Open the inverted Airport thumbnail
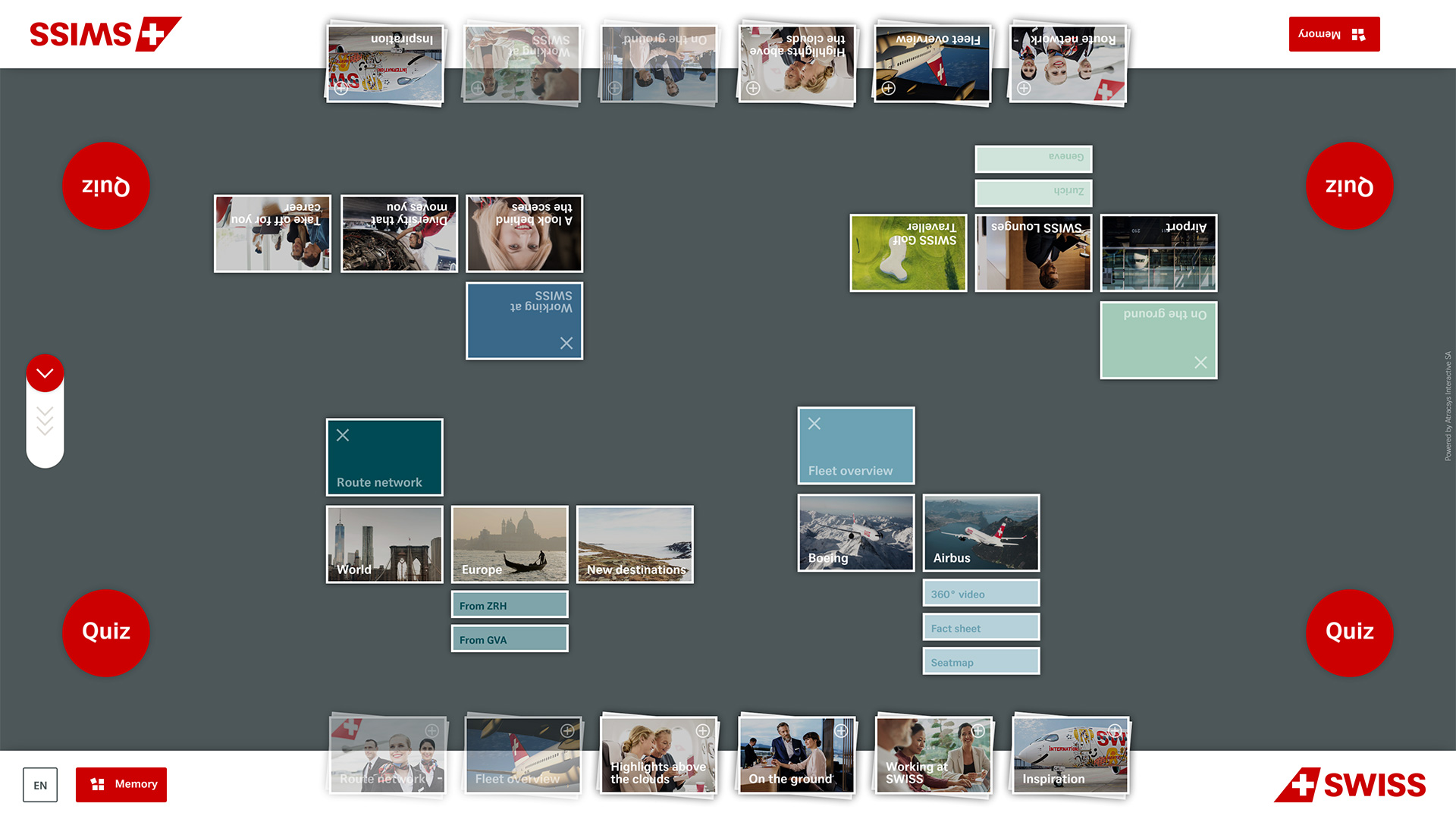 (1159, 253)
